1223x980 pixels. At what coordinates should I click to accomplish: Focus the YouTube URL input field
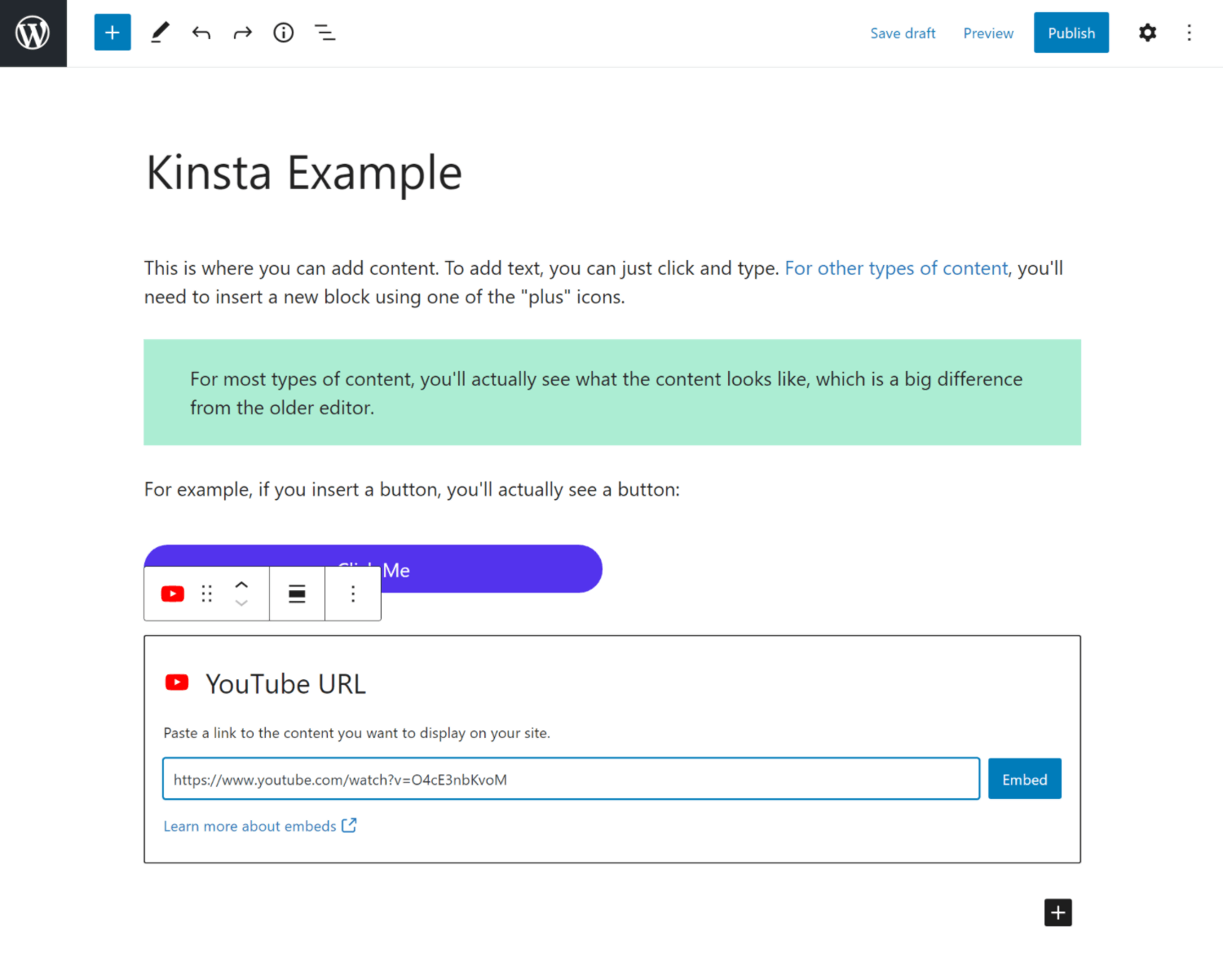[x=572, y=779]
